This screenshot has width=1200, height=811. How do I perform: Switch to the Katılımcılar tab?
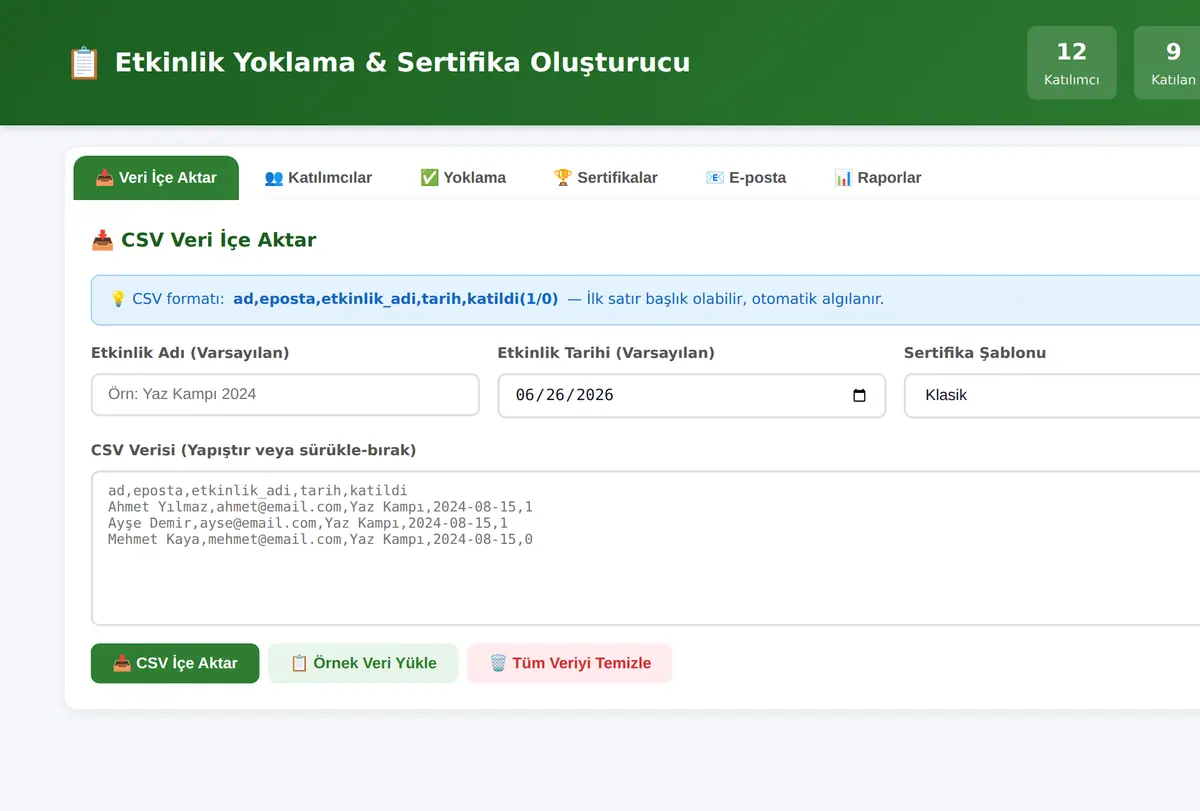pos(318,178)
